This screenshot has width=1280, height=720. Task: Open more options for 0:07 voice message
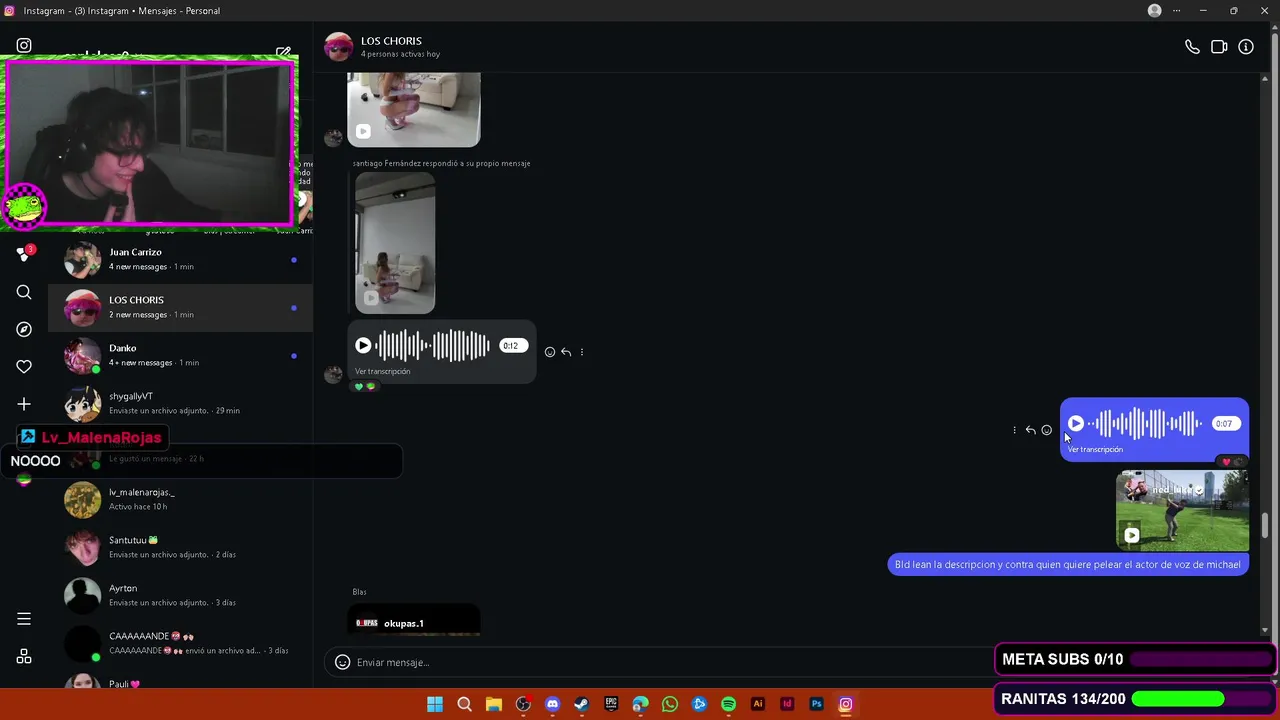[1014, 430]
